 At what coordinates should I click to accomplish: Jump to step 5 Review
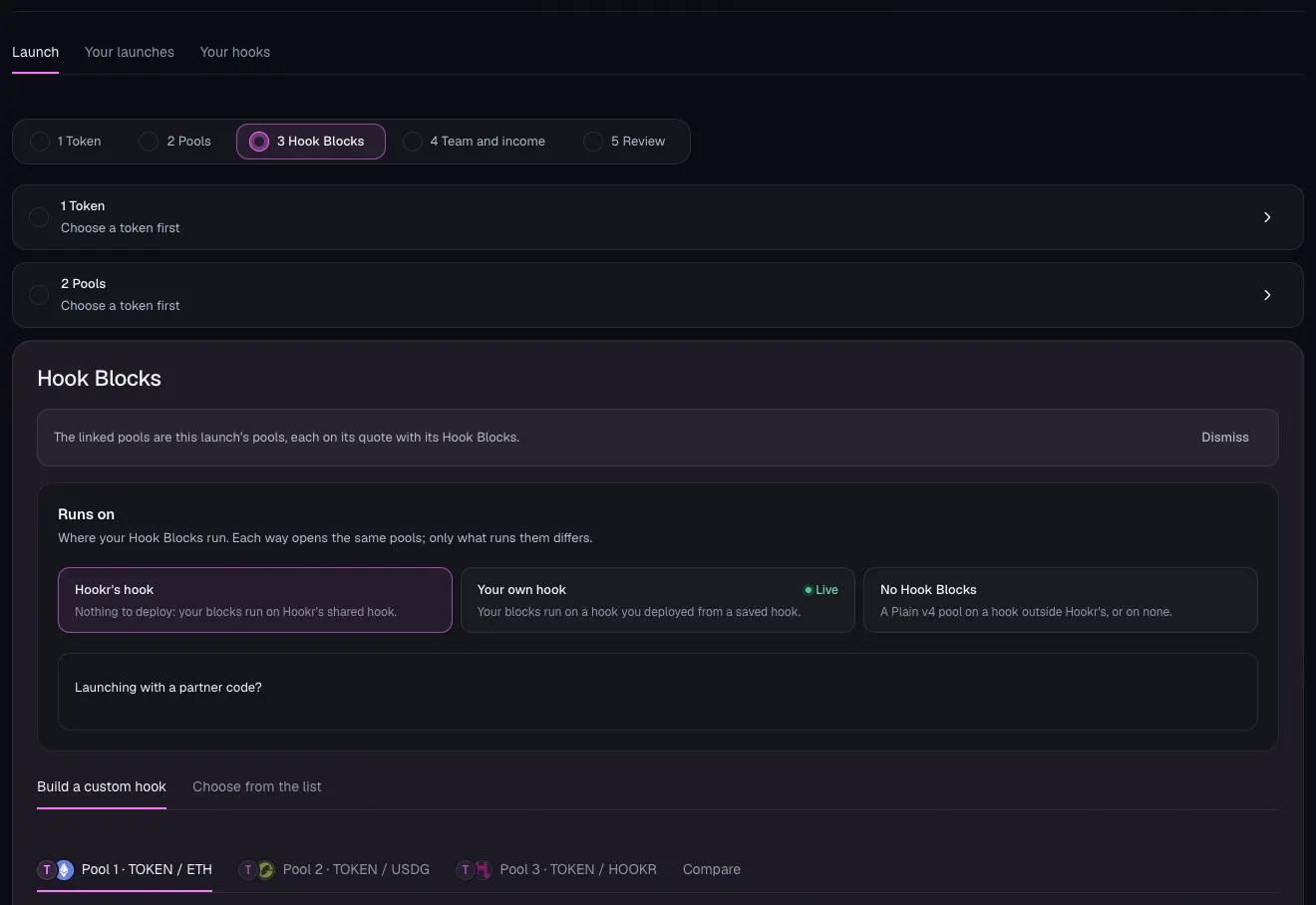624,142
